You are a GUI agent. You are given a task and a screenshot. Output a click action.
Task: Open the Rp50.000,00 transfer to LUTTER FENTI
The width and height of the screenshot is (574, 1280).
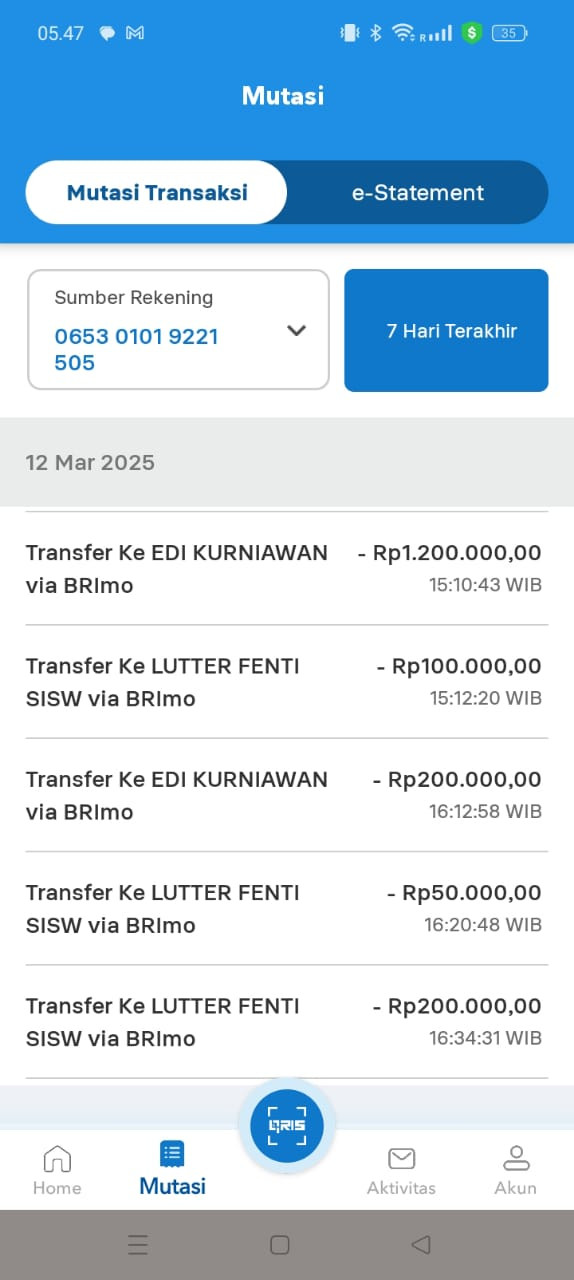(x=287, y=908)
